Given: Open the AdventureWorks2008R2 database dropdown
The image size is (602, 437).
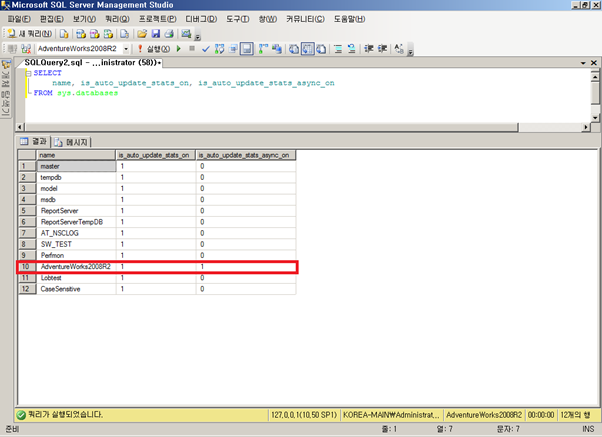Looking at the screenshot, I should click(x=126, y=49).
